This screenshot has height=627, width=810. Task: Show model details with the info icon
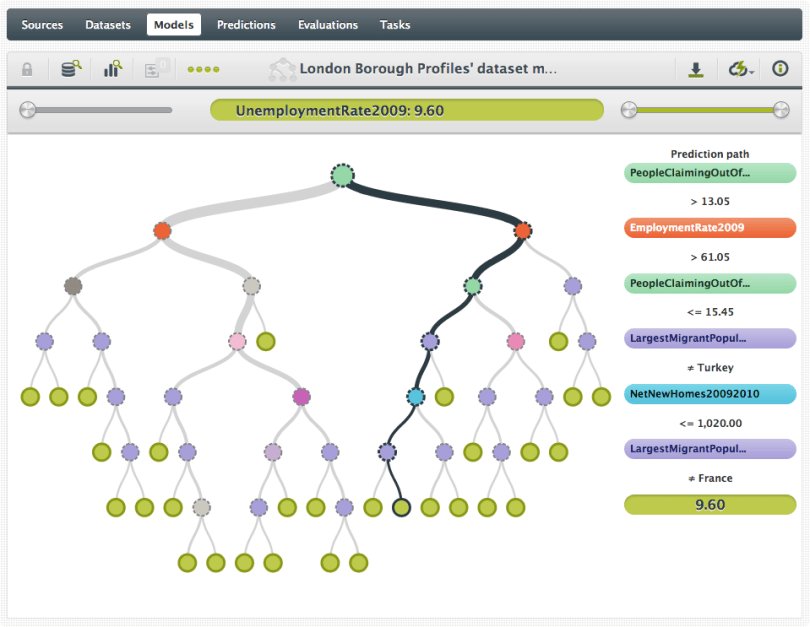pyautogui.click(x=779, y=68)
